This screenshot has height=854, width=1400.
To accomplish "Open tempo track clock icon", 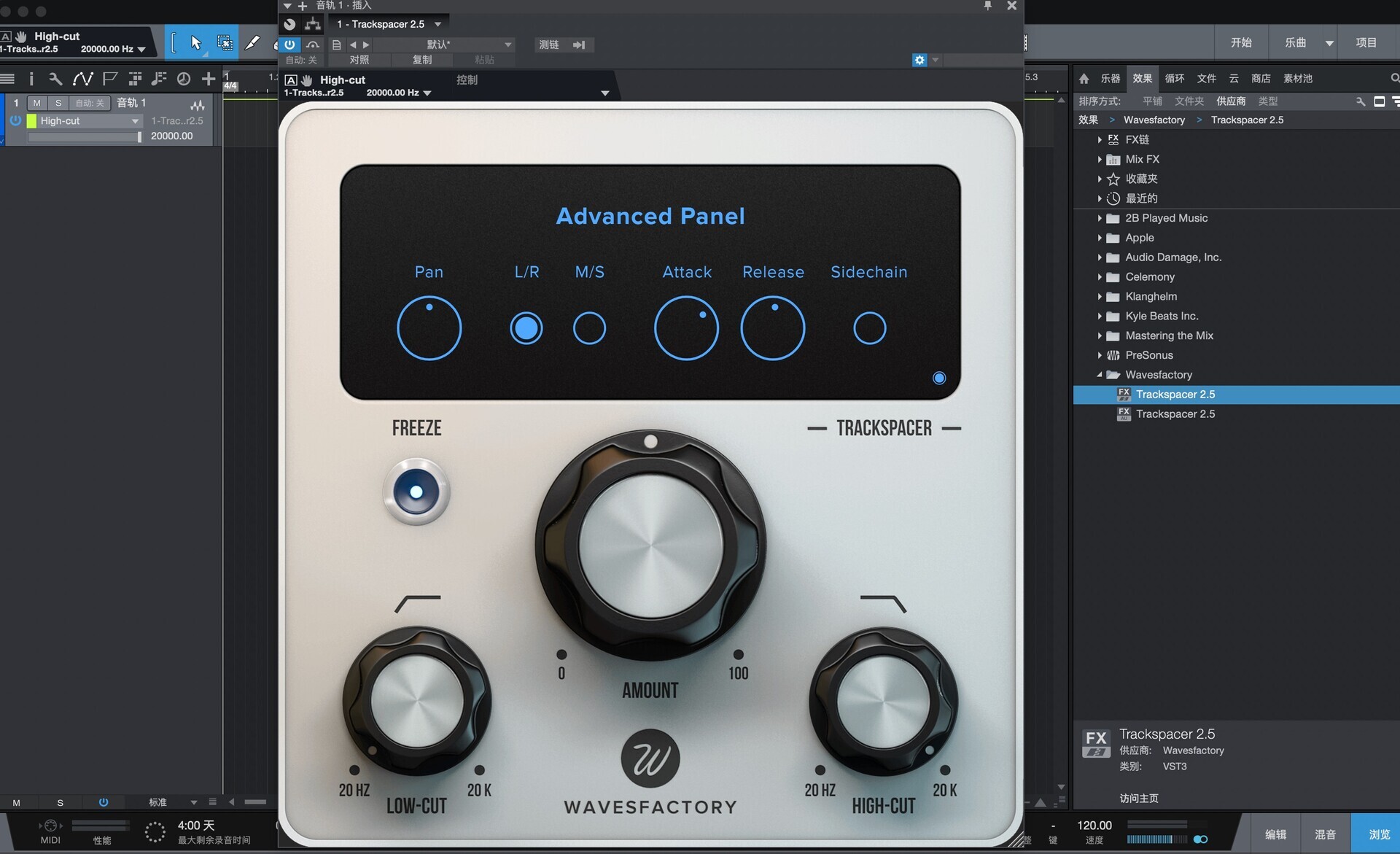I will [x=184, y=79].
